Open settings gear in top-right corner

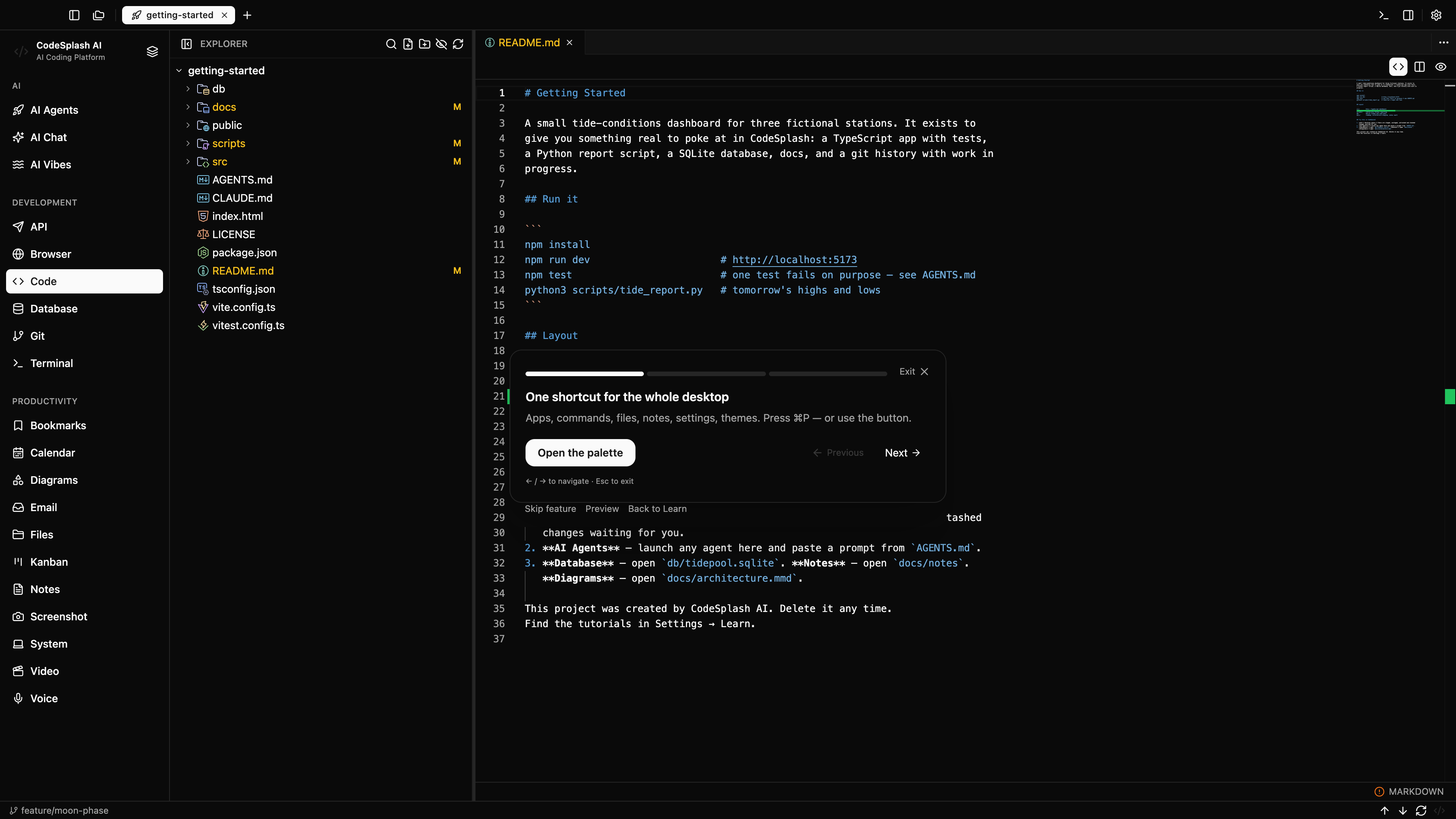click(x=1436, y=15)
